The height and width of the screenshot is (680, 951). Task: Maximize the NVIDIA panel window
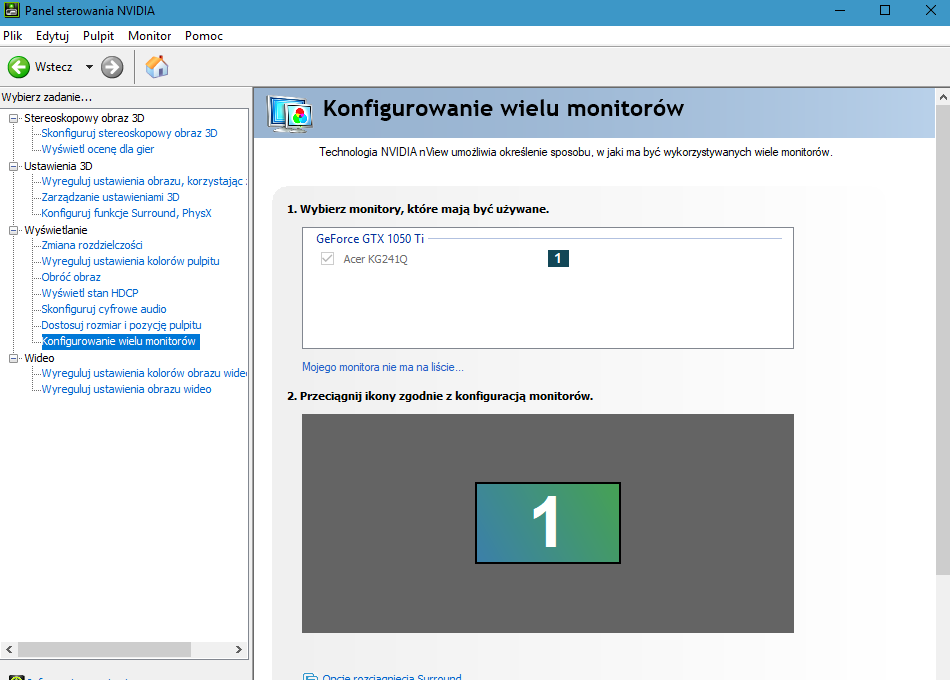click(x=885, y=10)
